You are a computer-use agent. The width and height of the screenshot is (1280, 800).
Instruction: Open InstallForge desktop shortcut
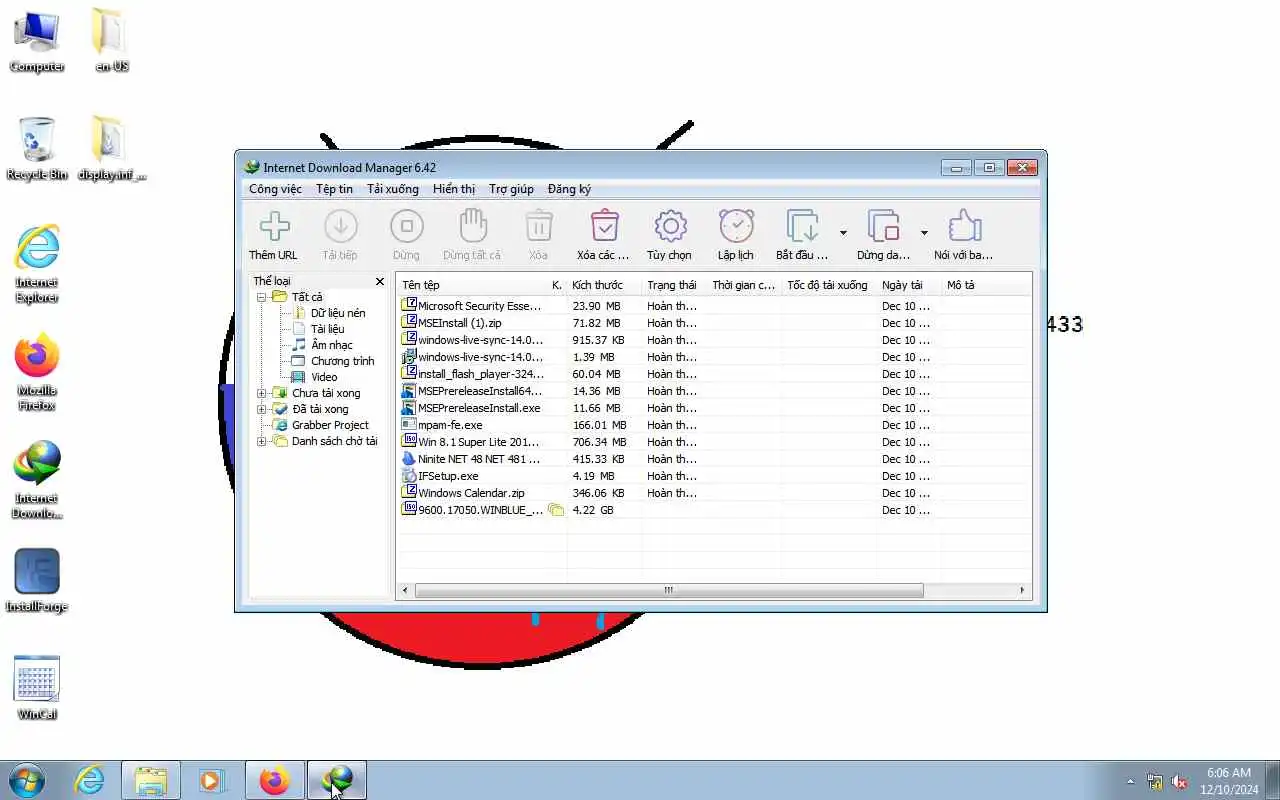[x=37, y=580]
